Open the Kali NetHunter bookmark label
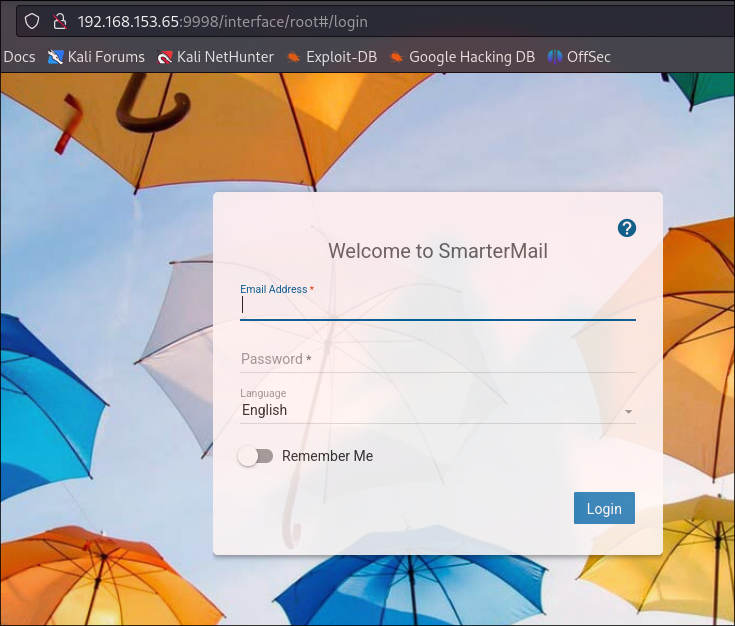 225,57
